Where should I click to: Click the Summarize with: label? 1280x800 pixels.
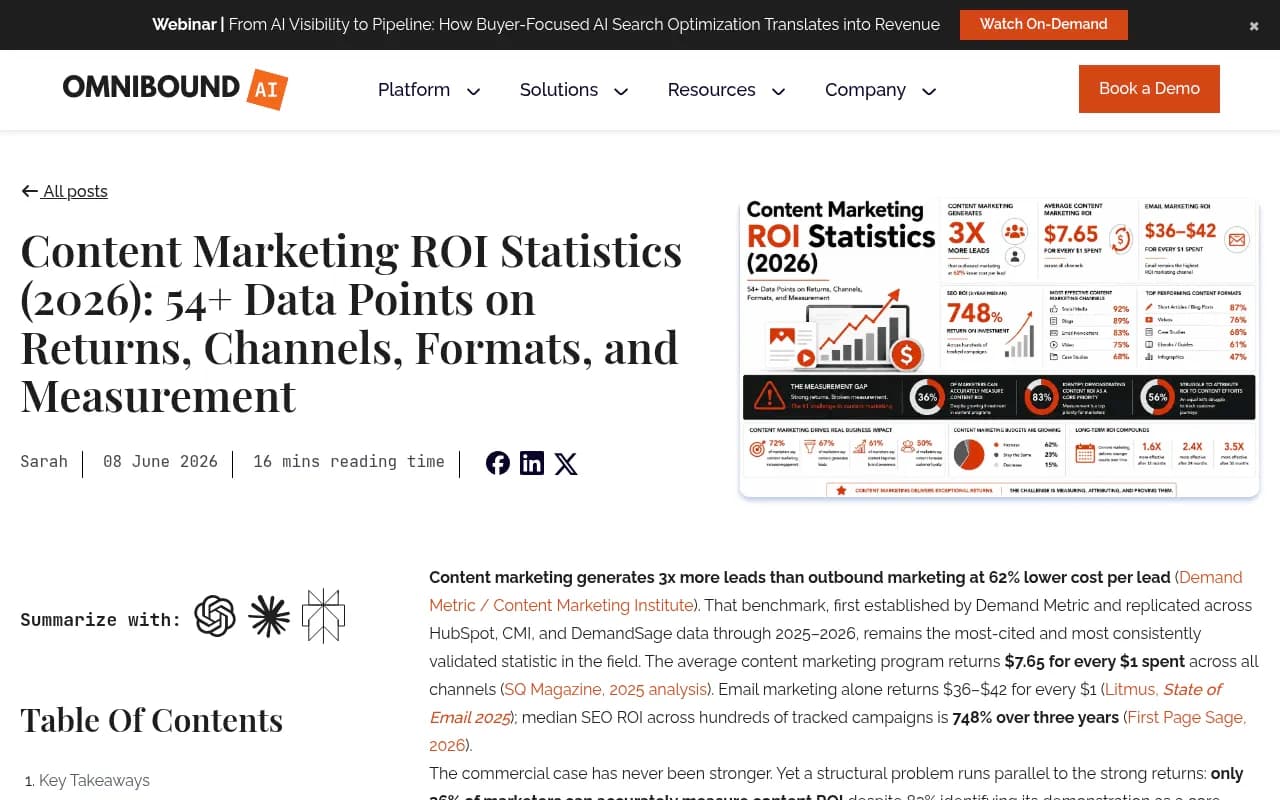click(101, 619)
